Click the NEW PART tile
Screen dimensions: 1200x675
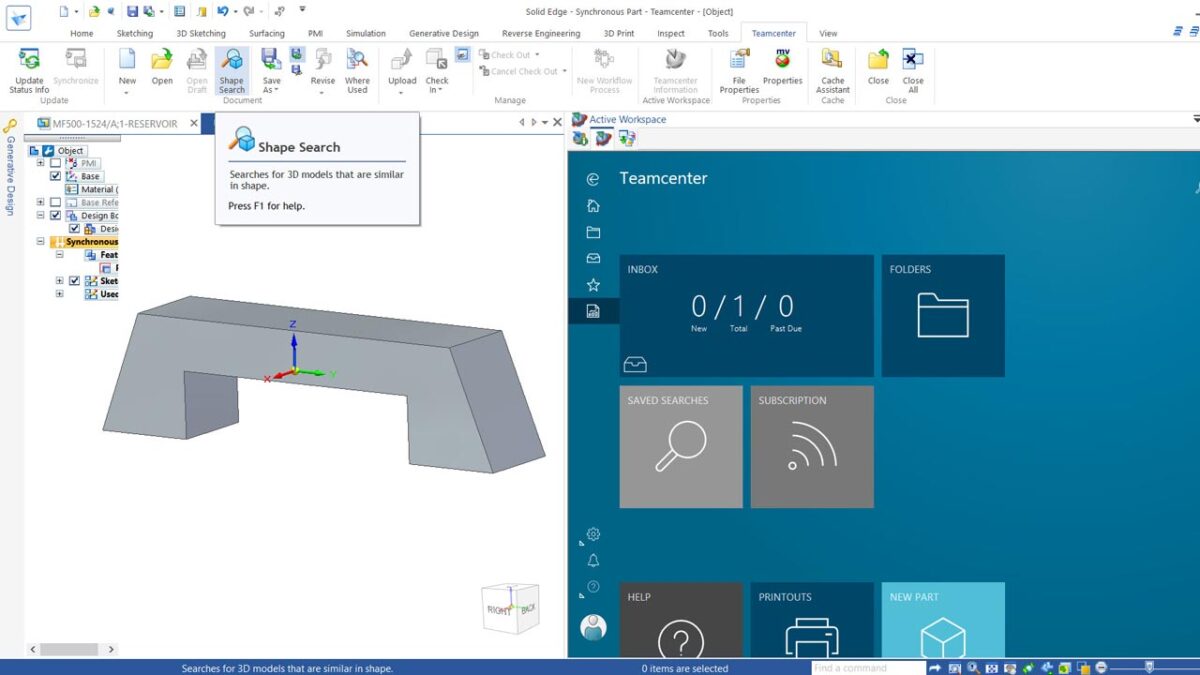point(943,620)
